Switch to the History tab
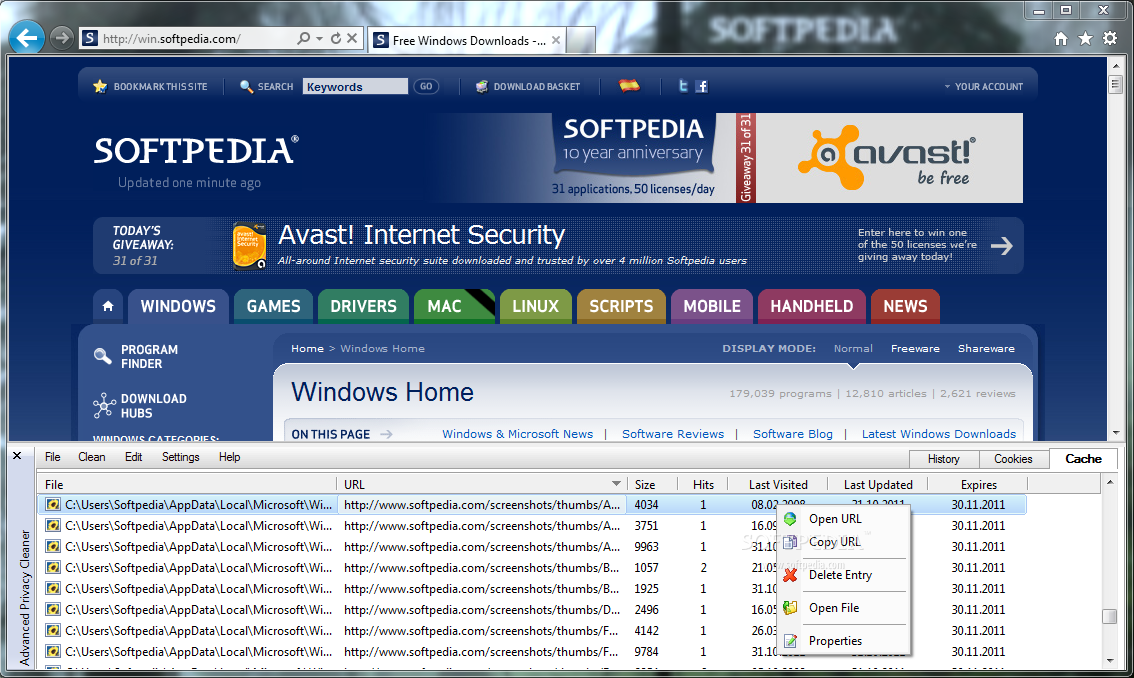The image size is (1134, 678). (x=944, y=459)
